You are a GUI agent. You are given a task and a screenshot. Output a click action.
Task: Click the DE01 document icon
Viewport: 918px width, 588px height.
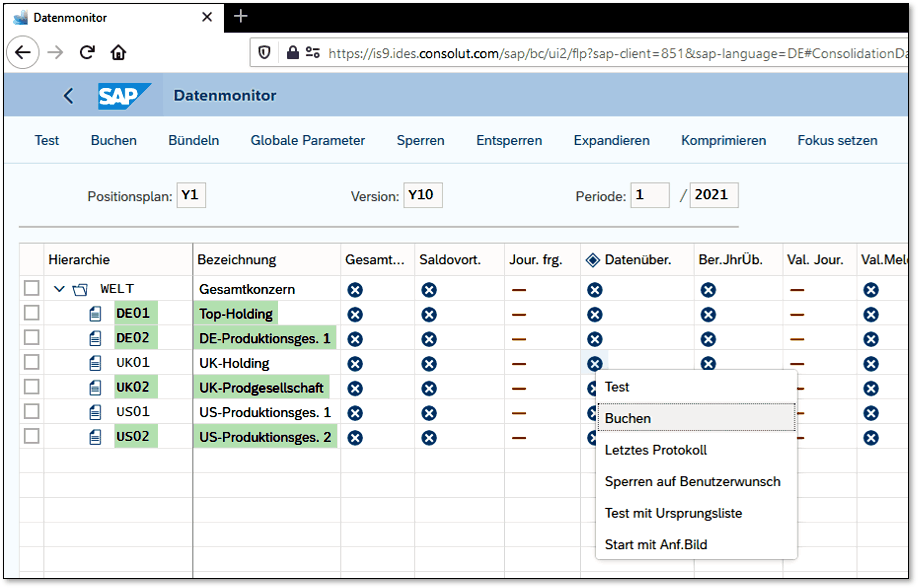[96, 314]
